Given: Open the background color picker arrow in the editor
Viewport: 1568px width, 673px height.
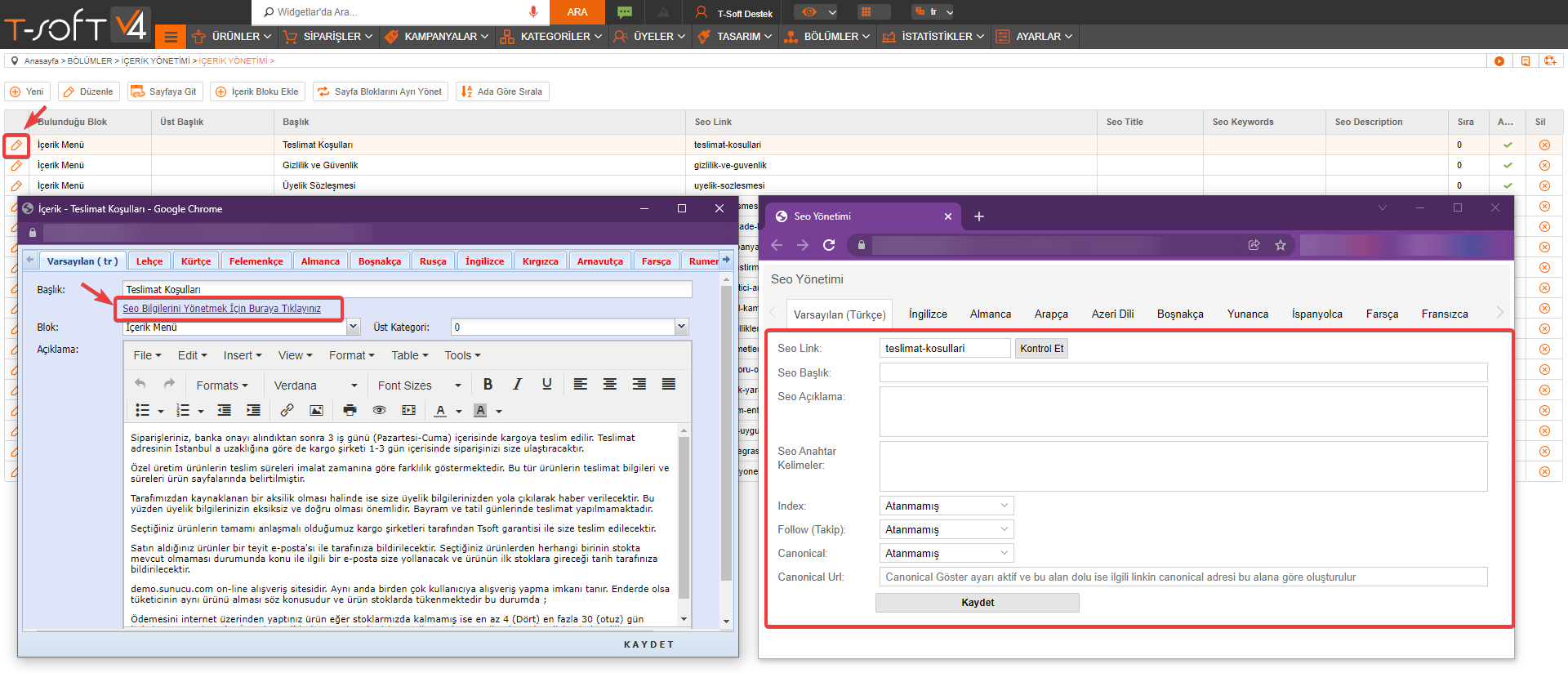Looking at the screenshot, I should (499, 411).
